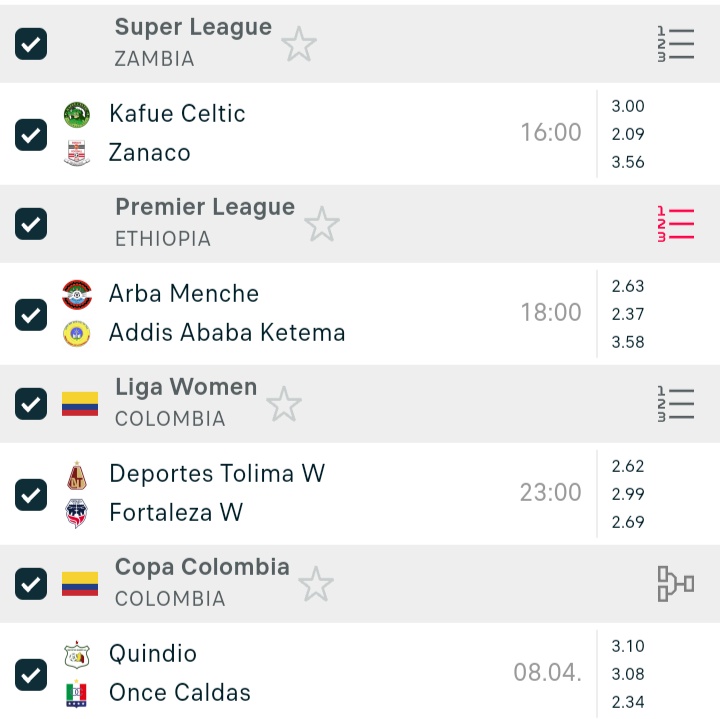
Task: Open red Ethiopia Premier League standings icon
Action: coord(675,224)
